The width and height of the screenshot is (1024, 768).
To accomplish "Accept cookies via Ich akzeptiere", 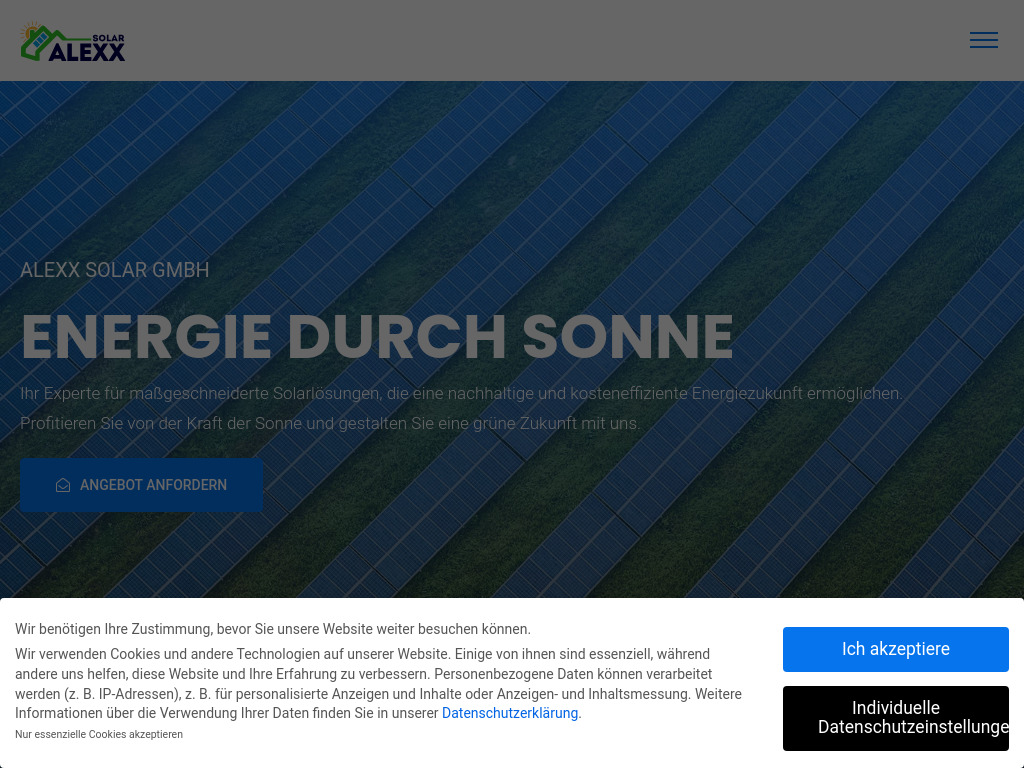I will [895, 649].
